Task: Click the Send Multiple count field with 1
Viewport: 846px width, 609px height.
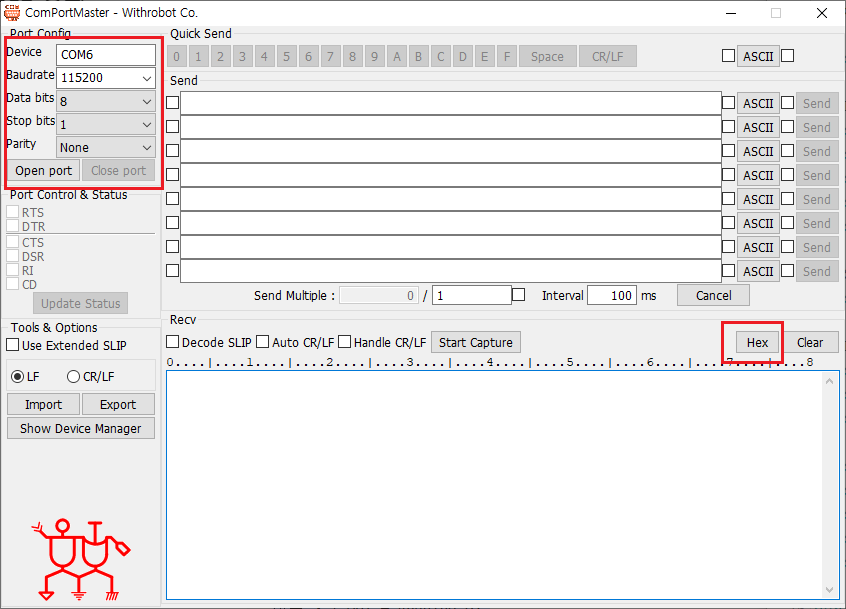Action: 472,296
